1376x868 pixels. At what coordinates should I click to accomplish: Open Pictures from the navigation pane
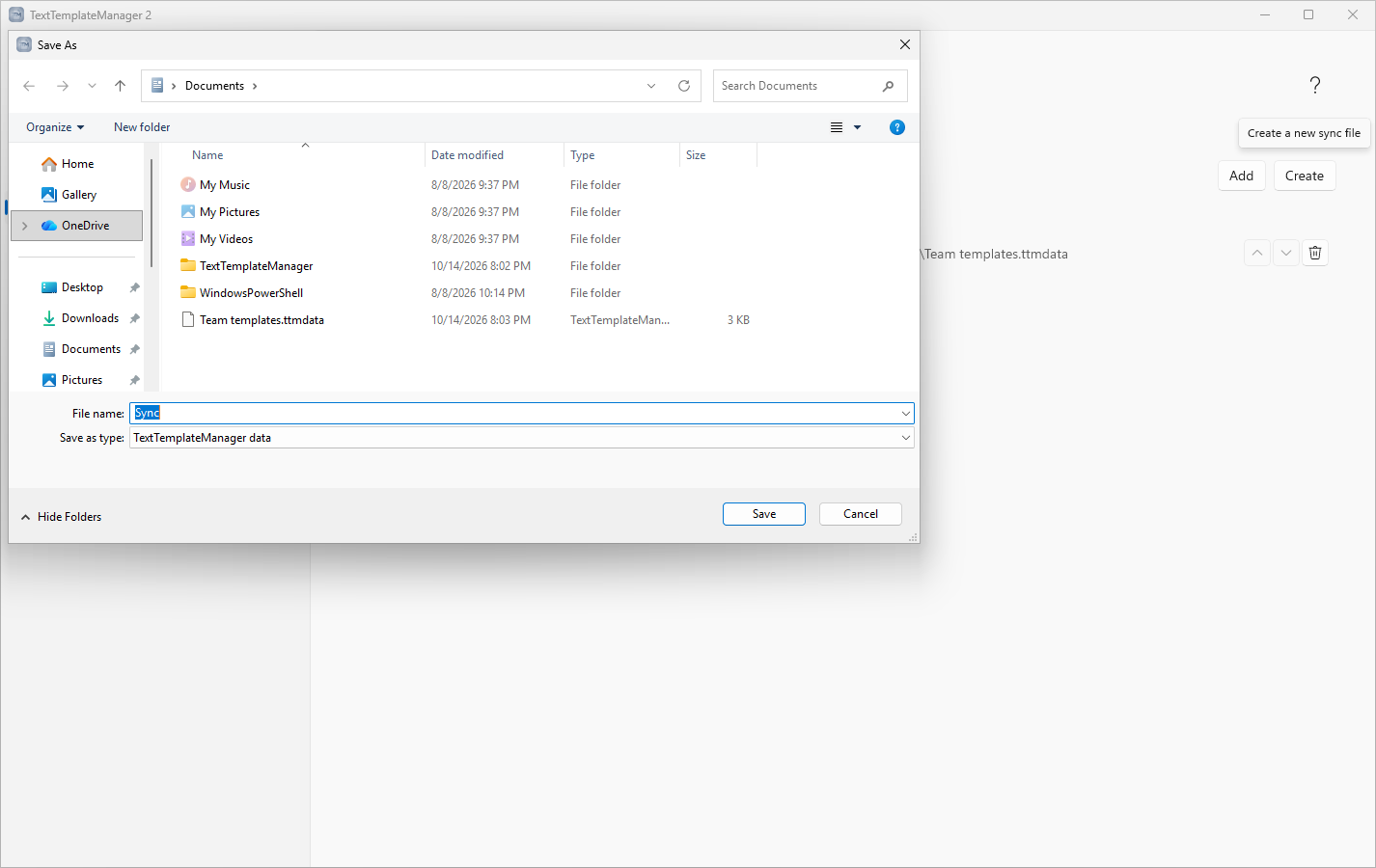point(82,380)
